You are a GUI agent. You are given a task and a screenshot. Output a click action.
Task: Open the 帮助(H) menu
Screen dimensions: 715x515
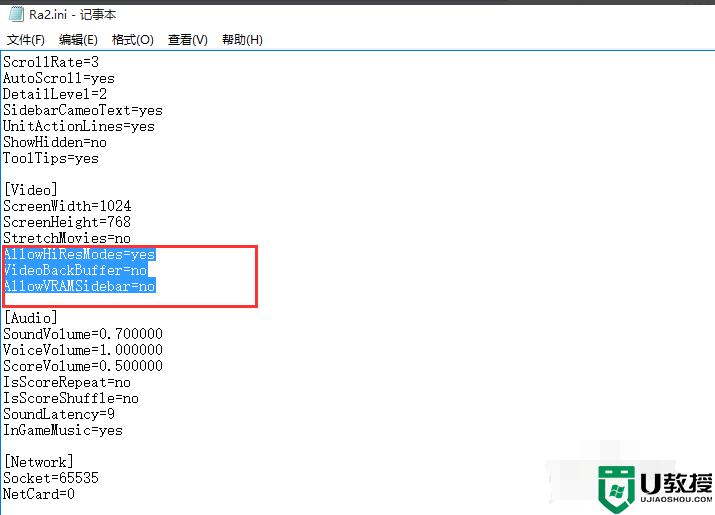242,40
